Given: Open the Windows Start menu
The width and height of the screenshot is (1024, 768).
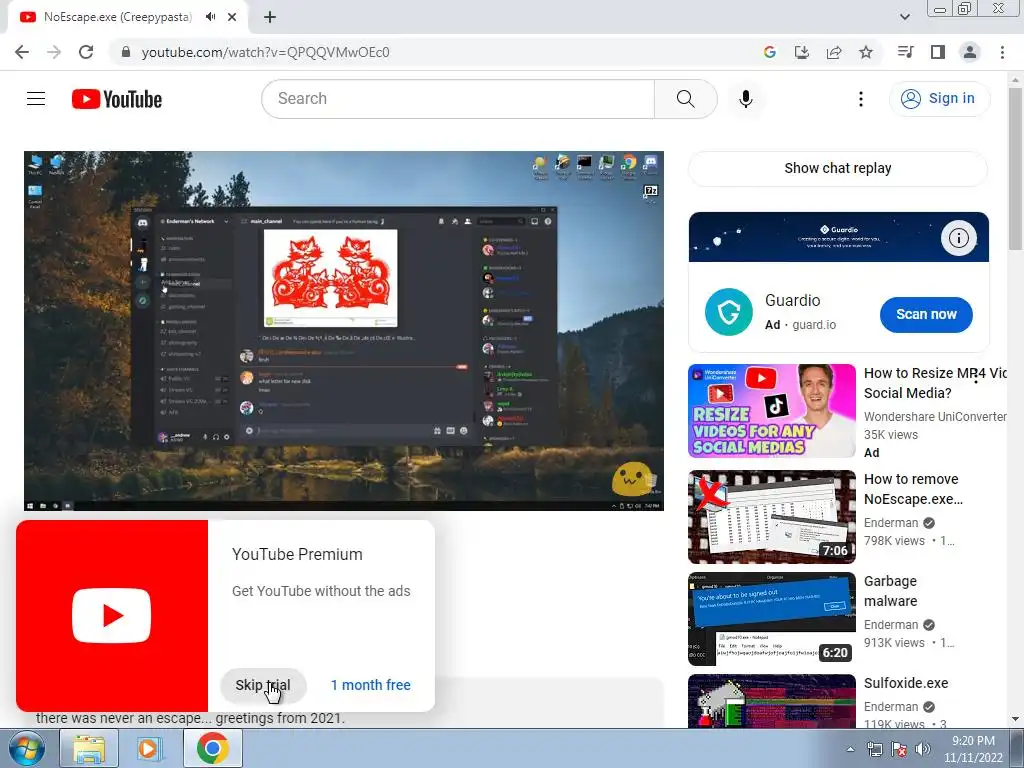Looking at the screenshot, I should point(27,749).
